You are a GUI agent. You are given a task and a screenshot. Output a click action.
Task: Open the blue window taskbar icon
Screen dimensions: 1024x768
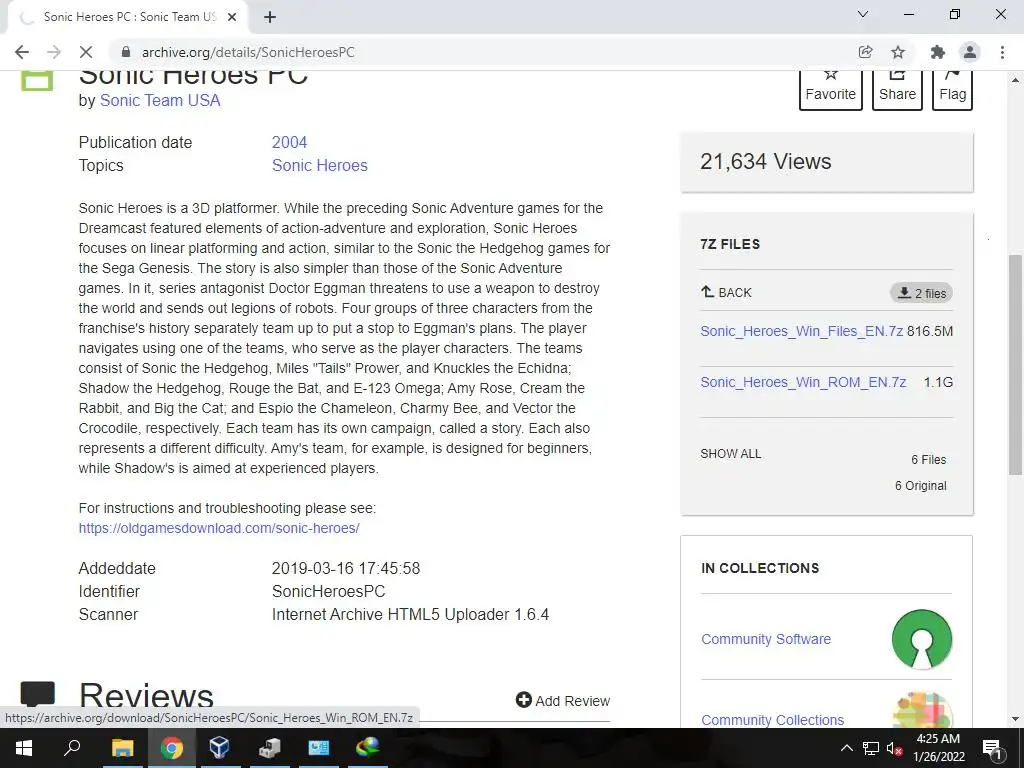coord(319,748)
